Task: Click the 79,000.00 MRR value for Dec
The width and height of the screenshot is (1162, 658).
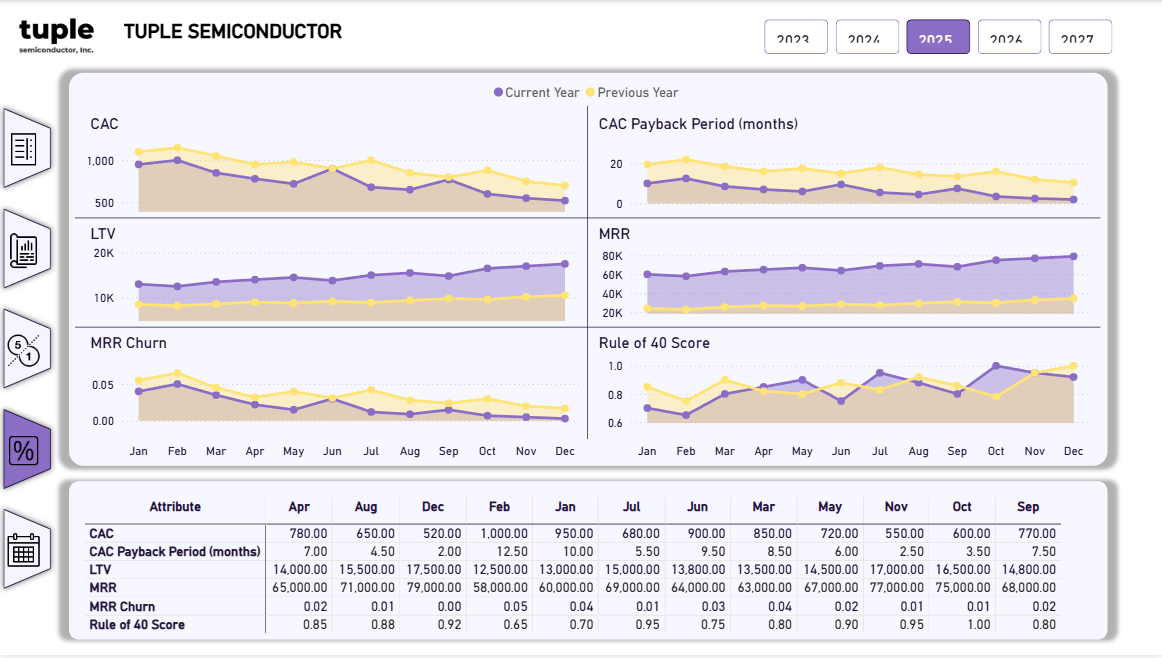Action: pos(434,588)
